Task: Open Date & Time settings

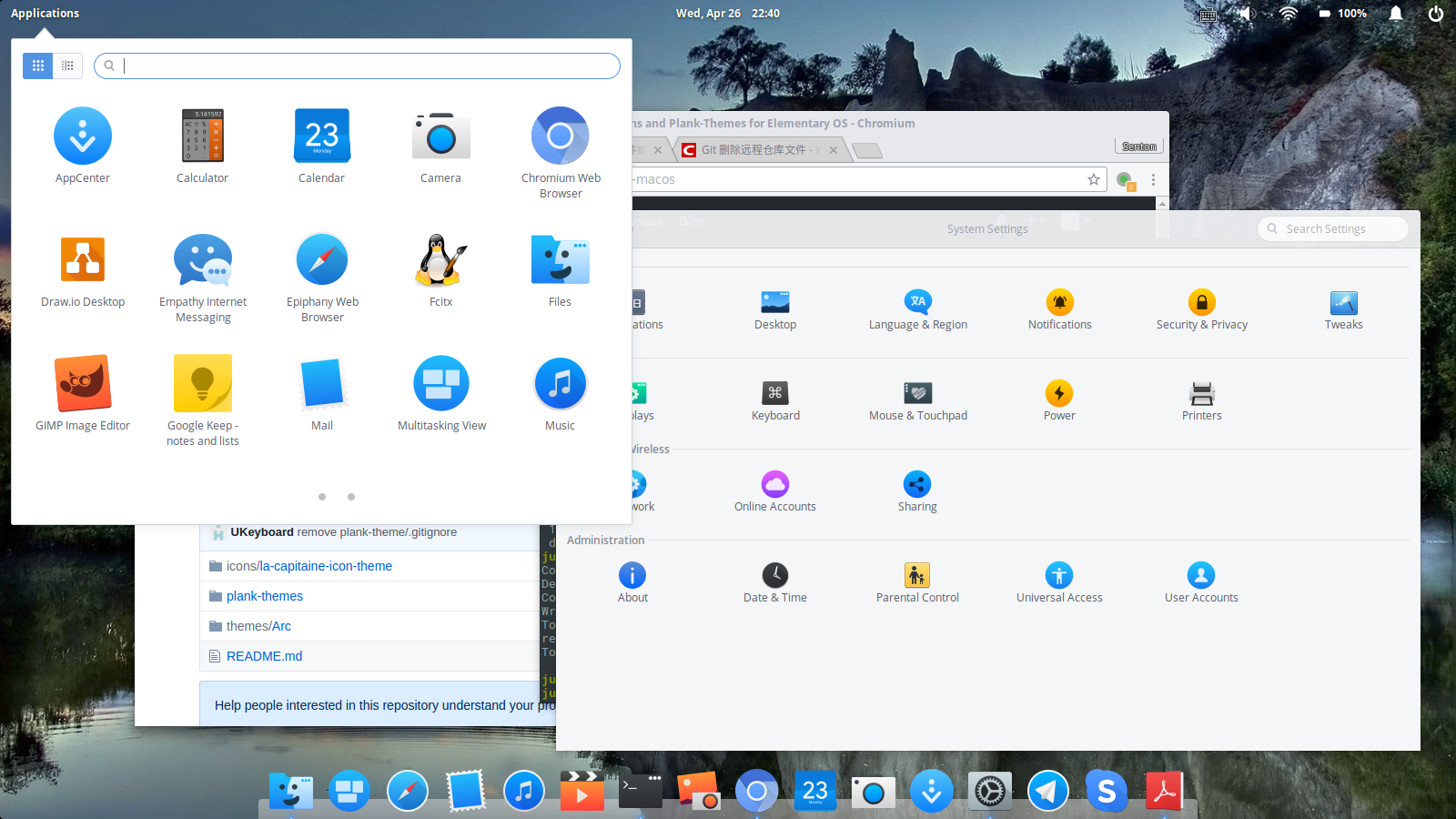Action: (775, 583)
